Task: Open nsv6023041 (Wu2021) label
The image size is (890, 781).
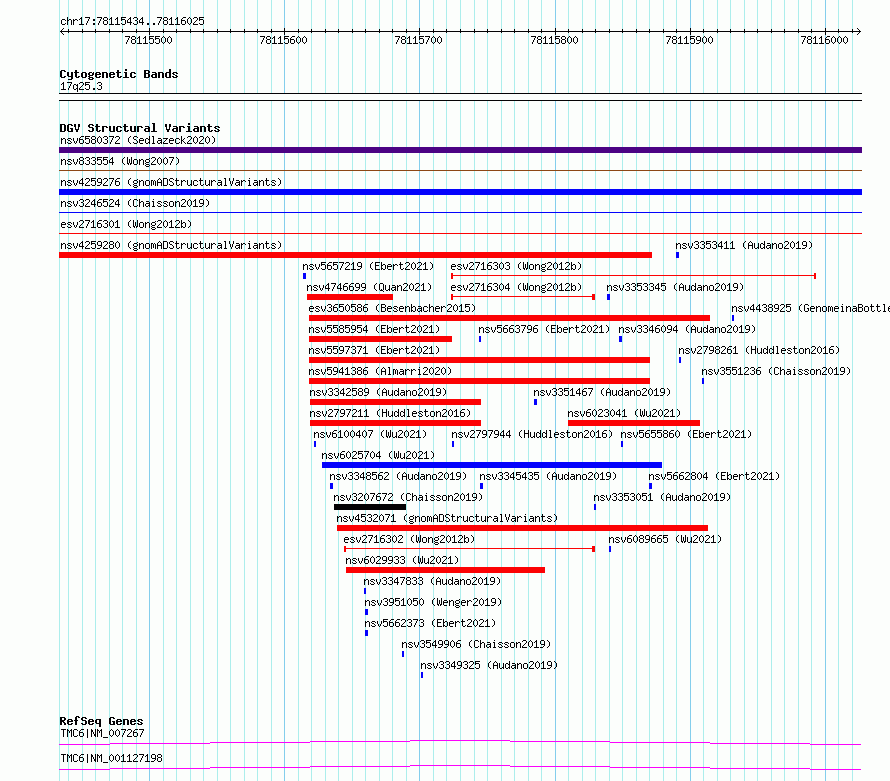Action: click(x=624, y=413)
